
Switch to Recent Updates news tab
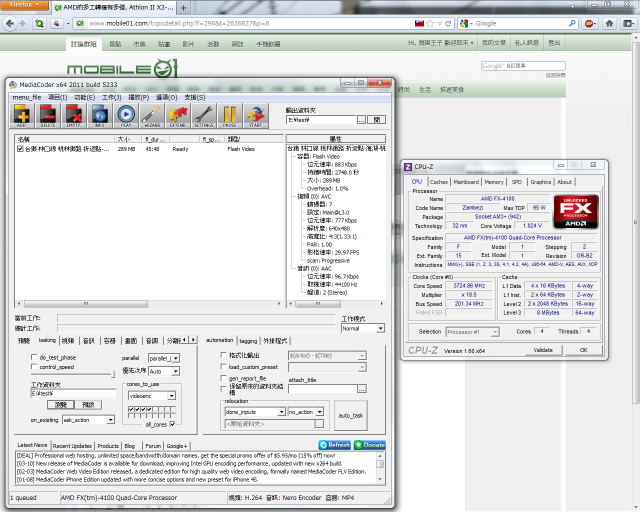click(x=72, y=446)
